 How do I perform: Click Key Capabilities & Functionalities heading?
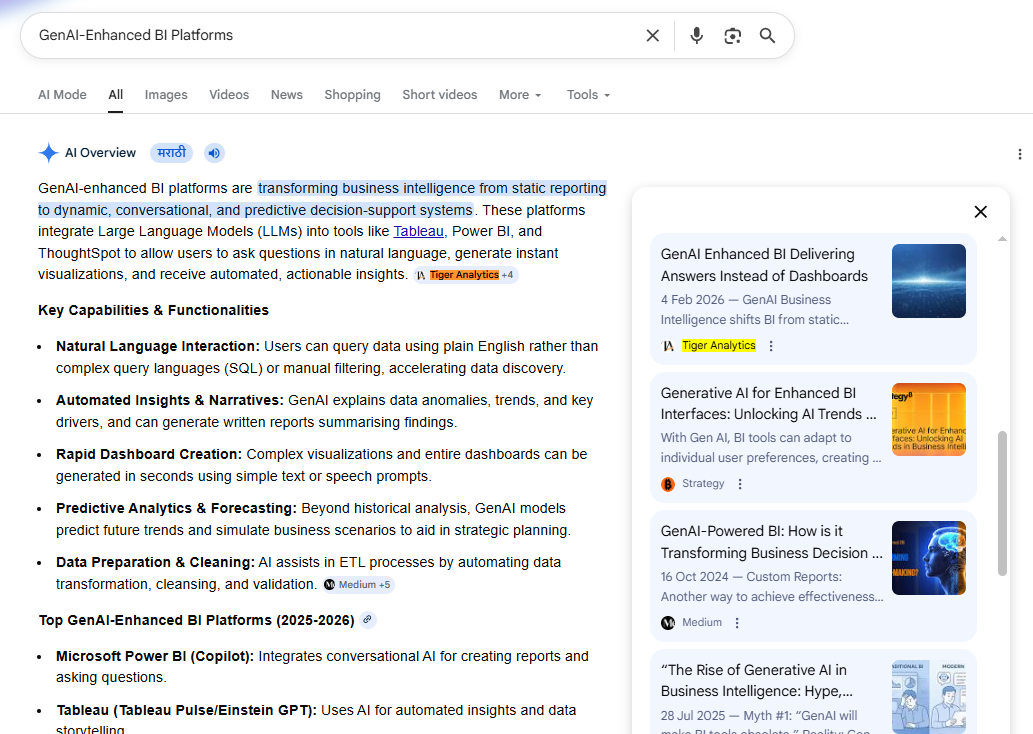pos(154,310)
